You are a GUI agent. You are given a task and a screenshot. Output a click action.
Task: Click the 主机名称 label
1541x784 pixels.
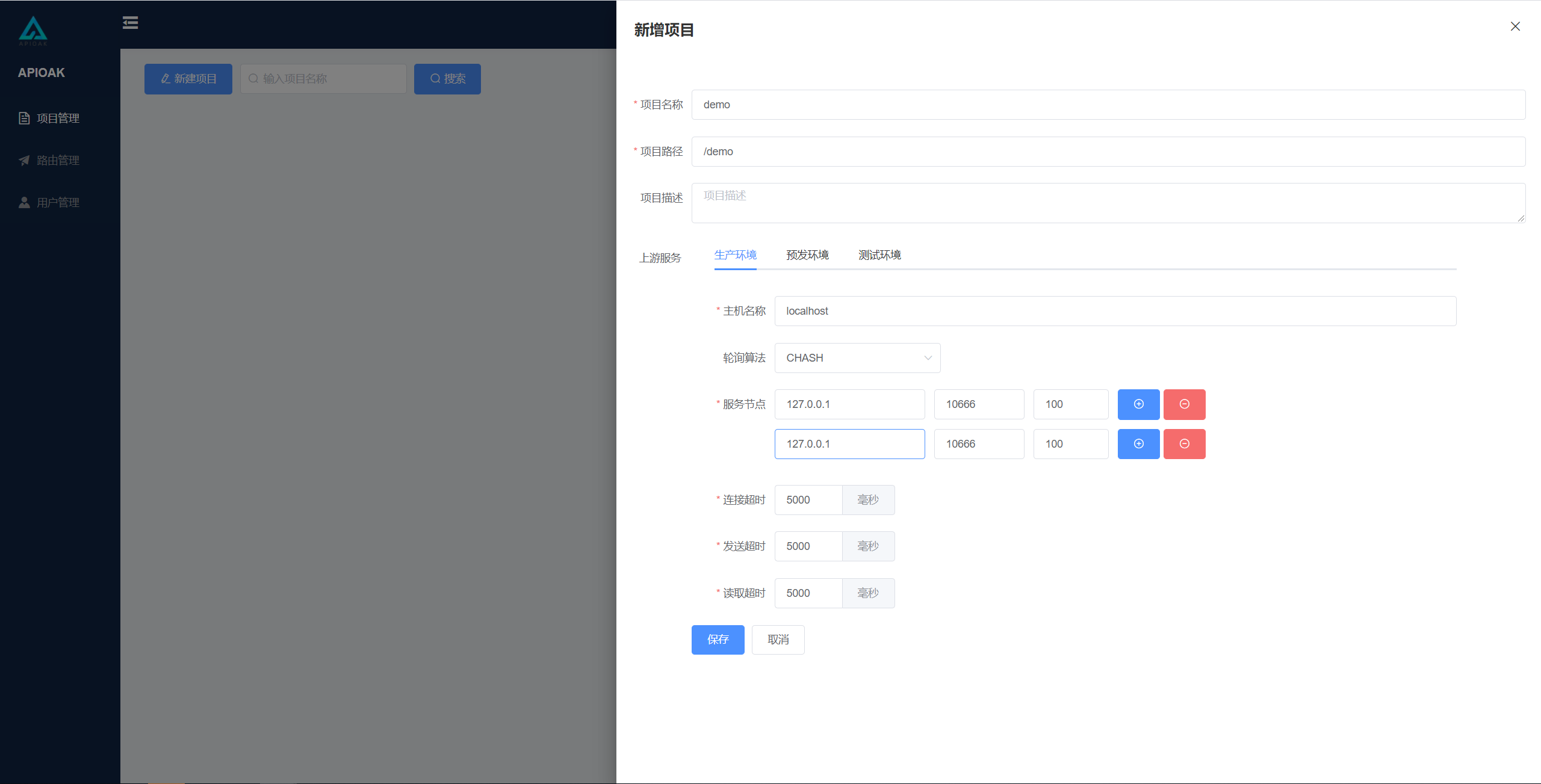[x=744, y=311]
